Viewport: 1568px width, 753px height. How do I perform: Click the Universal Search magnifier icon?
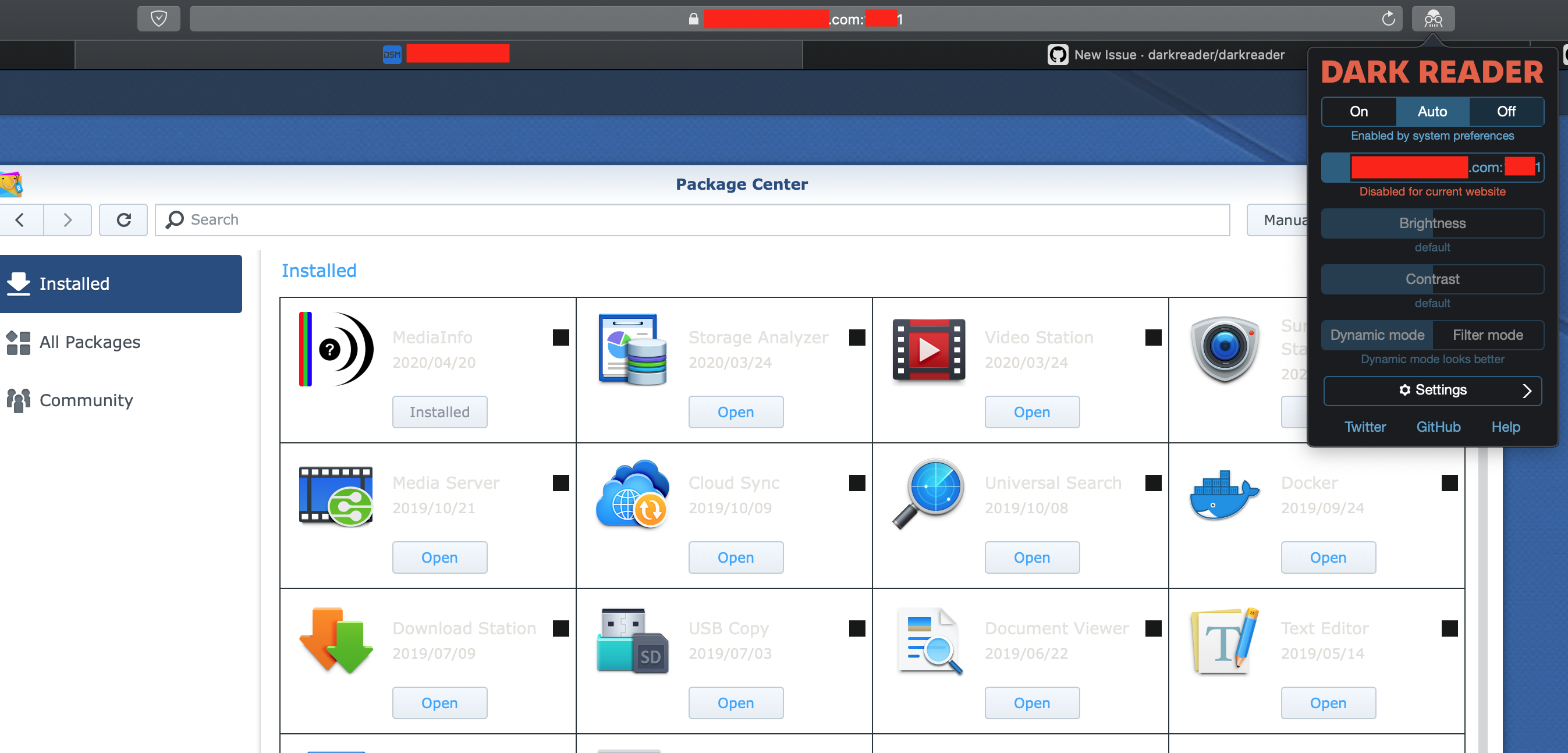tap(929, 494)
